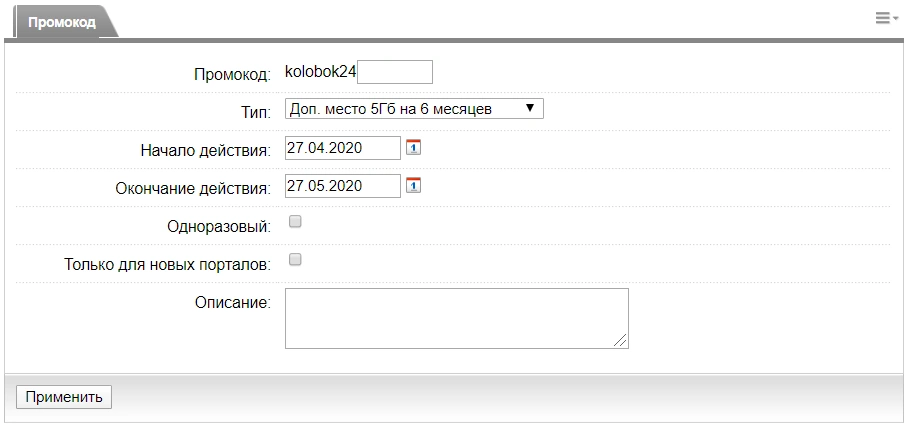Check the Только для новых порталов box
The height and width of the screenshot is (433, 909).
[x=295, y=260]
